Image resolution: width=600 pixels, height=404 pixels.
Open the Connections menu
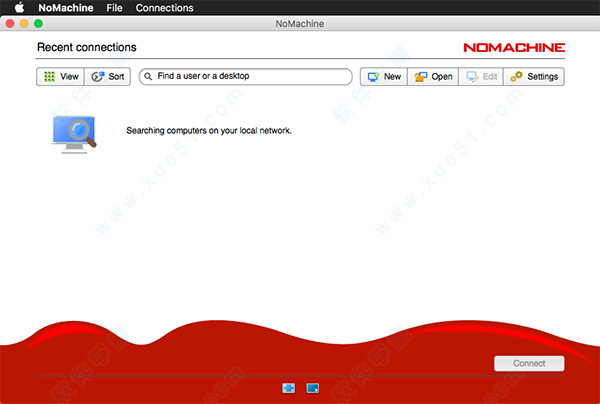point(165,8)
